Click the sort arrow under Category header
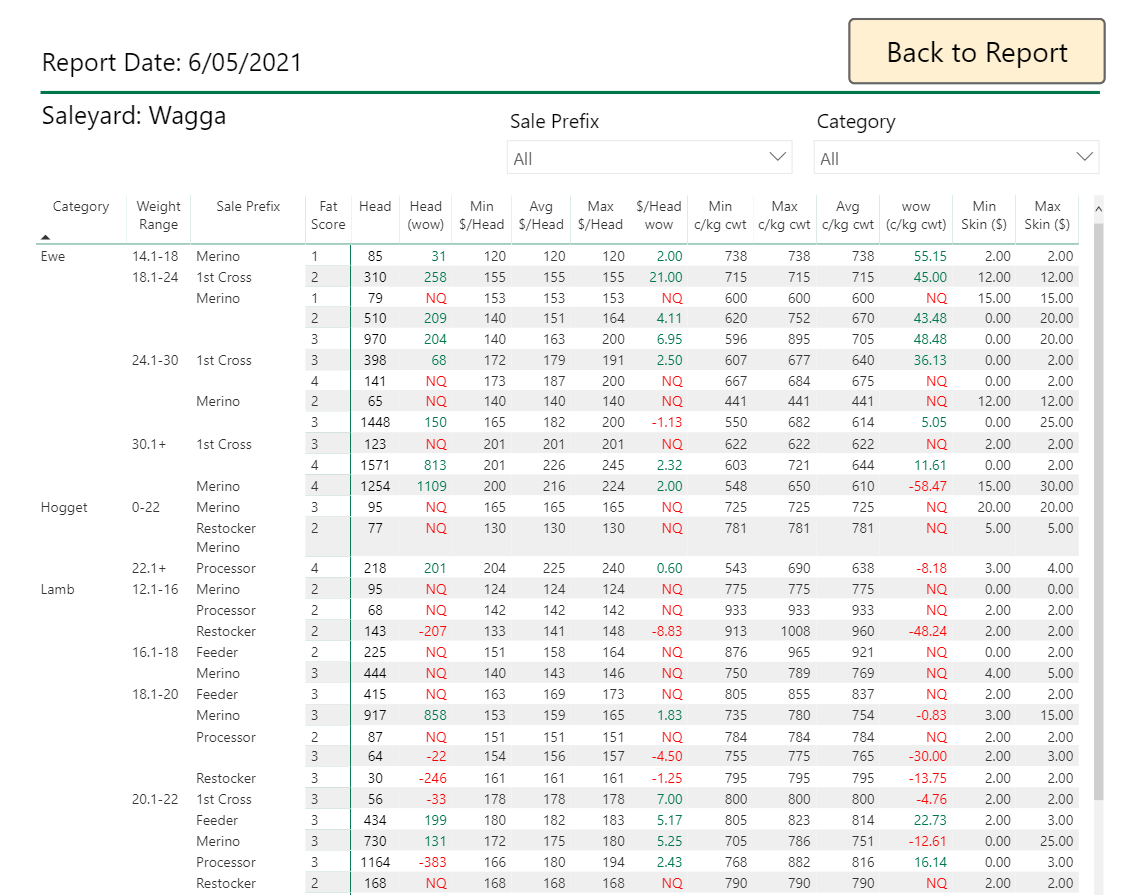This screenshot has width=1129, height=895. [x=45, y=237]
